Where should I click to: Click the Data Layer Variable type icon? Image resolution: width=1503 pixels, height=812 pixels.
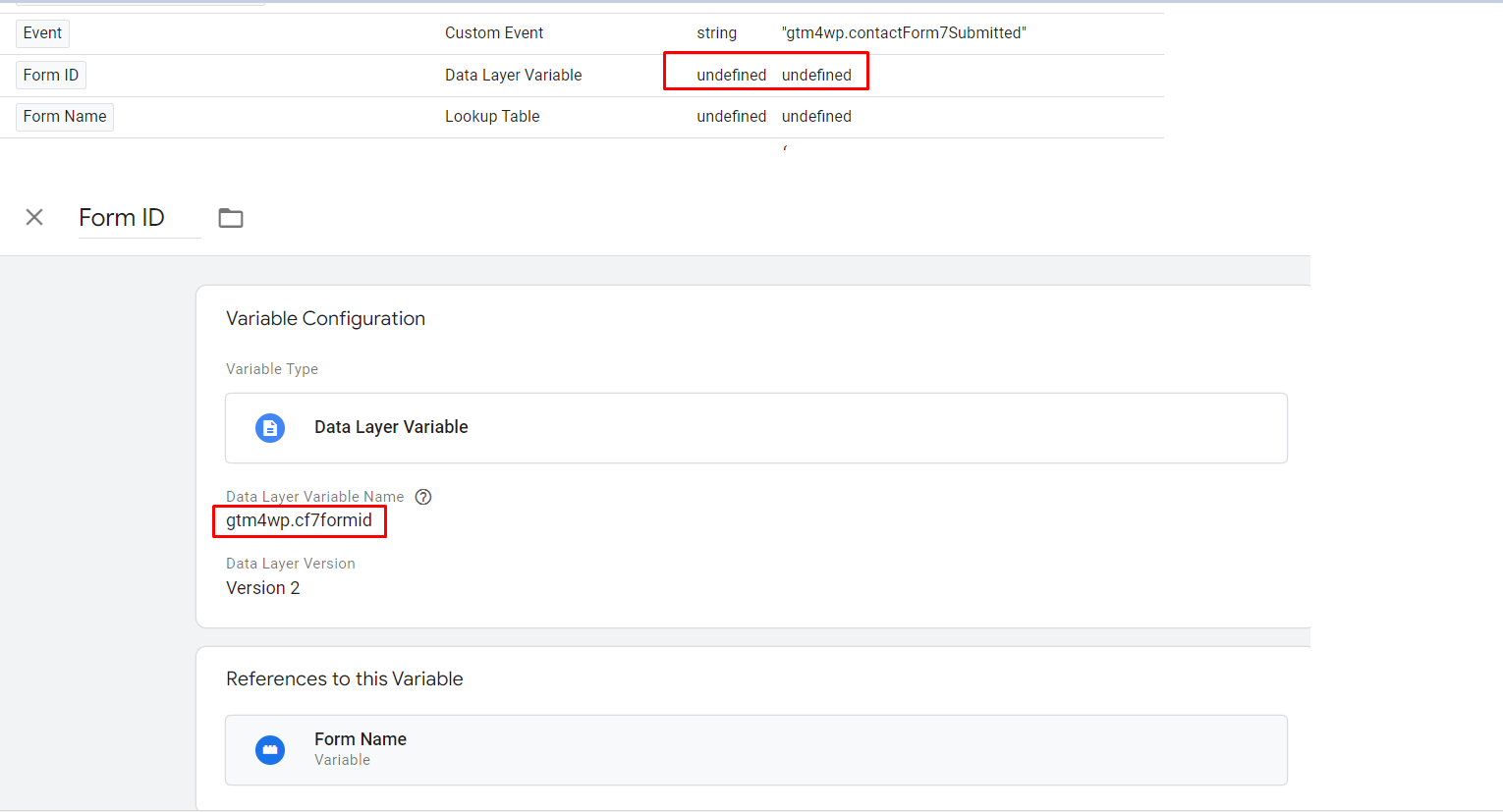270,428
